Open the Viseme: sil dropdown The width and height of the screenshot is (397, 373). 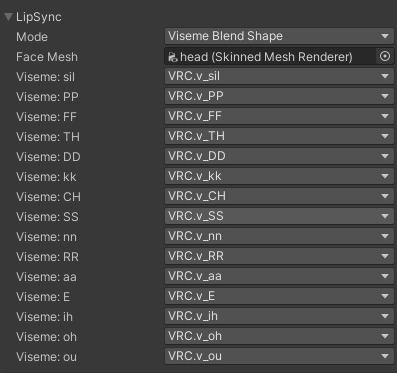(279, 76)
